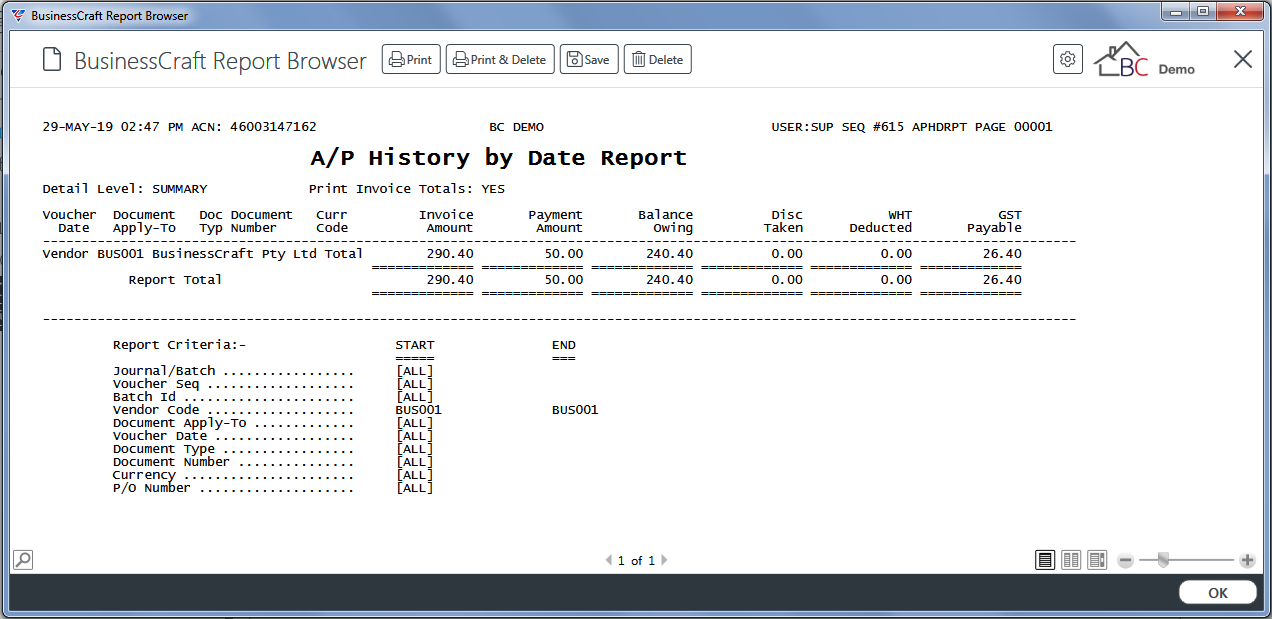Viewport: 1272px width, 619px height.
Task: Click the "Balance Owing" column header
Action: (x=665, y=221)
